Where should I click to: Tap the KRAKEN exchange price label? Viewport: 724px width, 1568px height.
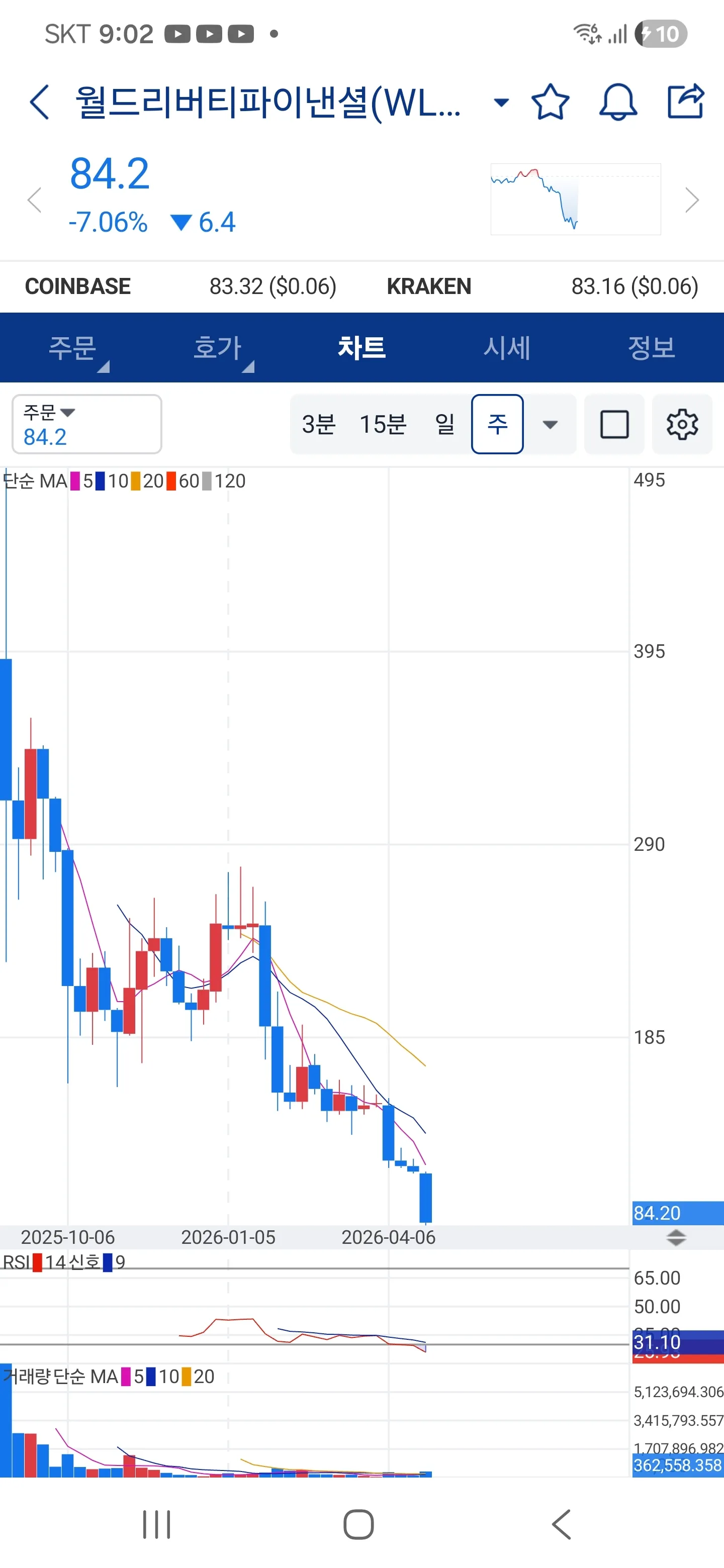(x=429, y=286)
